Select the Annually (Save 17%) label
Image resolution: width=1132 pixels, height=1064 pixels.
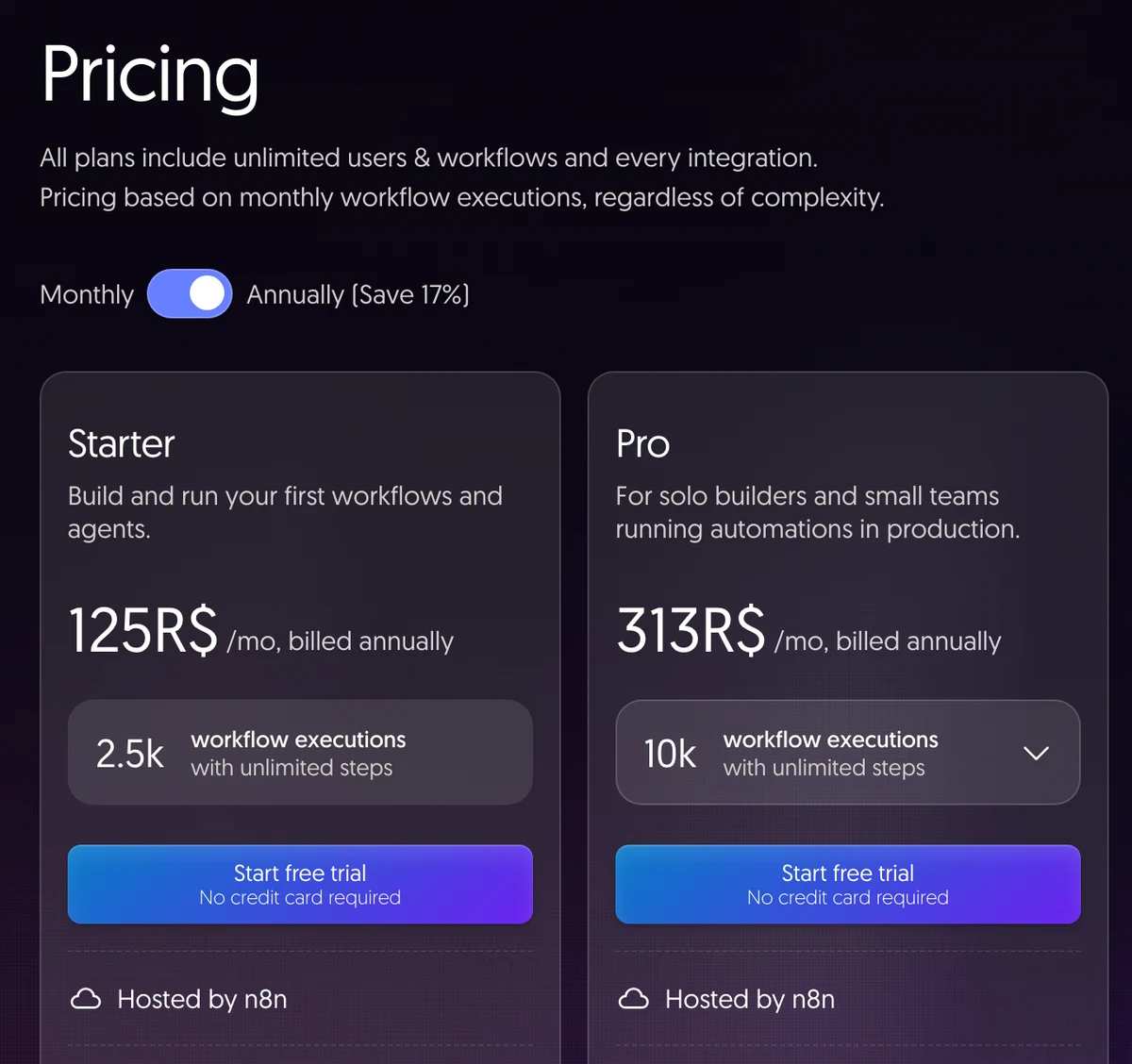click(358, 294)
